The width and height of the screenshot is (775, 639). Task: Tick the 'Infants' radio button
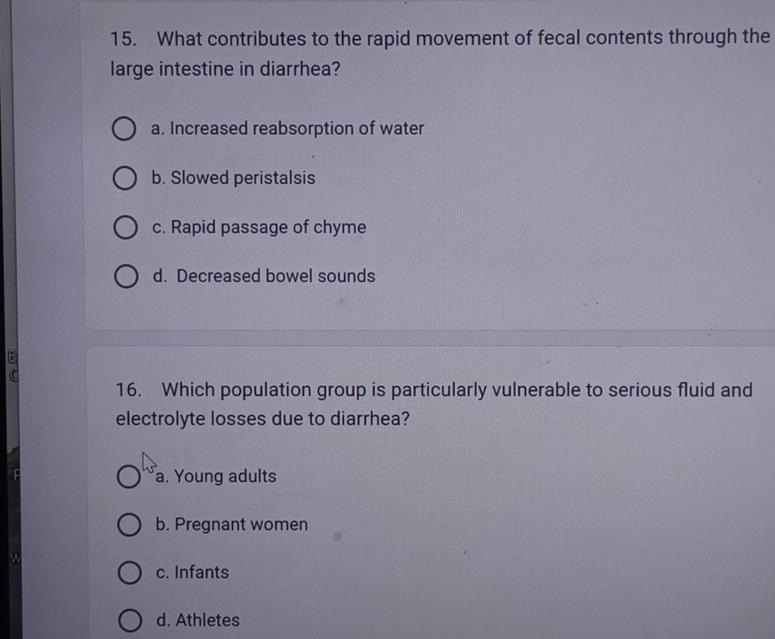(x=128, y=573)
